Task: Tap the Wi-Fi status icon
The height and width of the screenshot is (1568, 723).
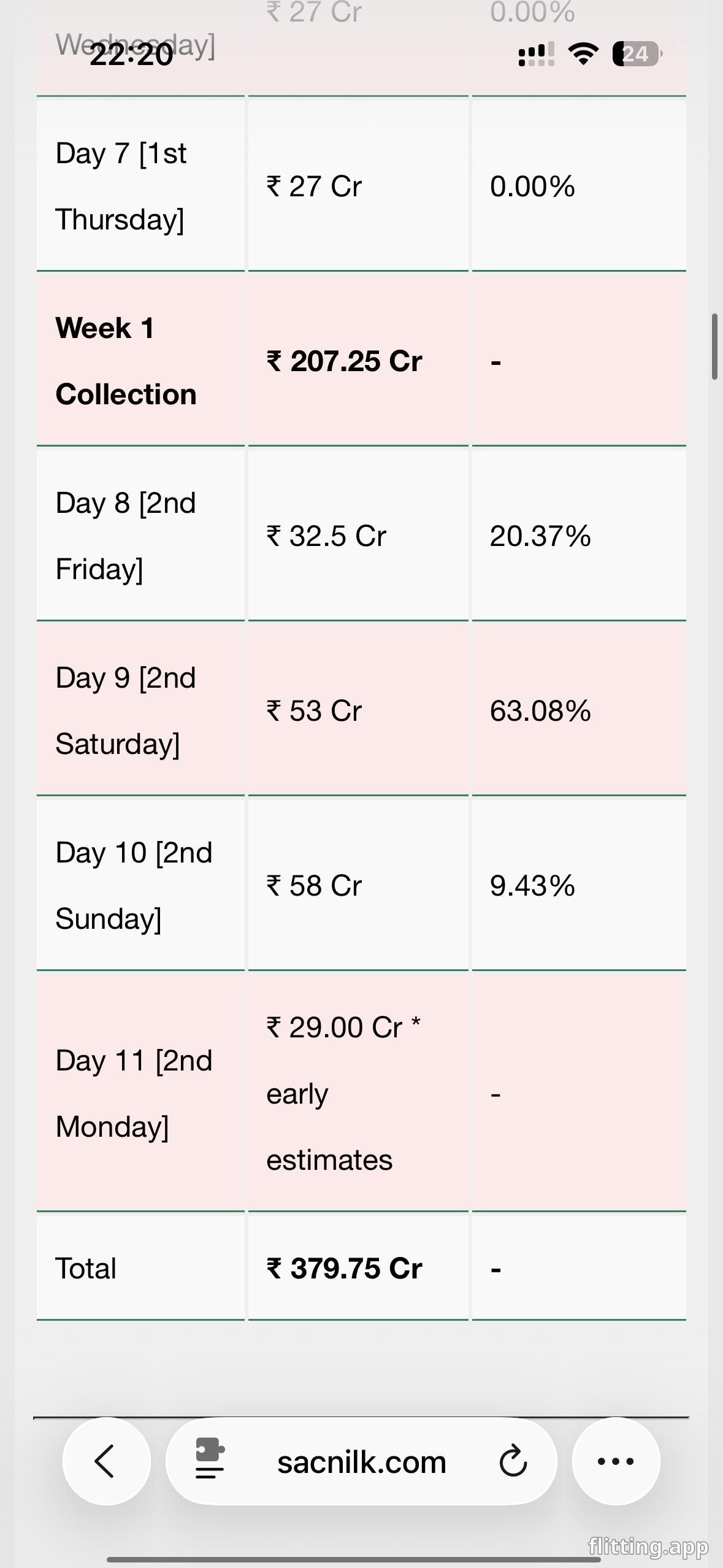Action: (583, 54)
